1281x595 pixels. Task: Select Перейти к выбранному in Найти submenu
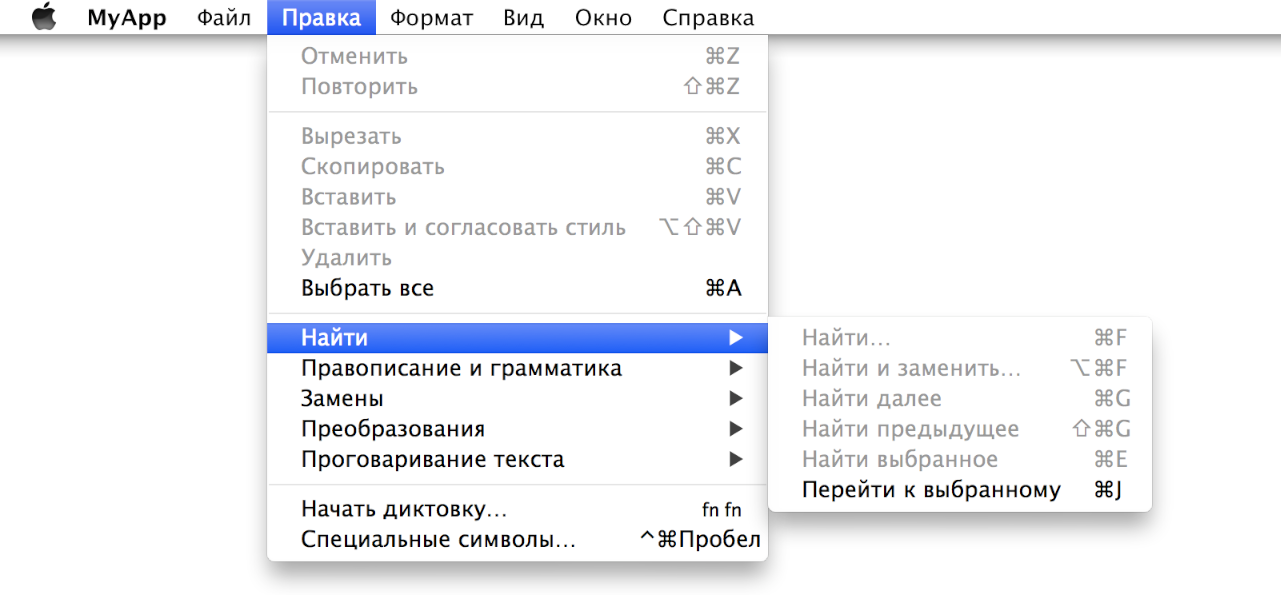[931, 489]
